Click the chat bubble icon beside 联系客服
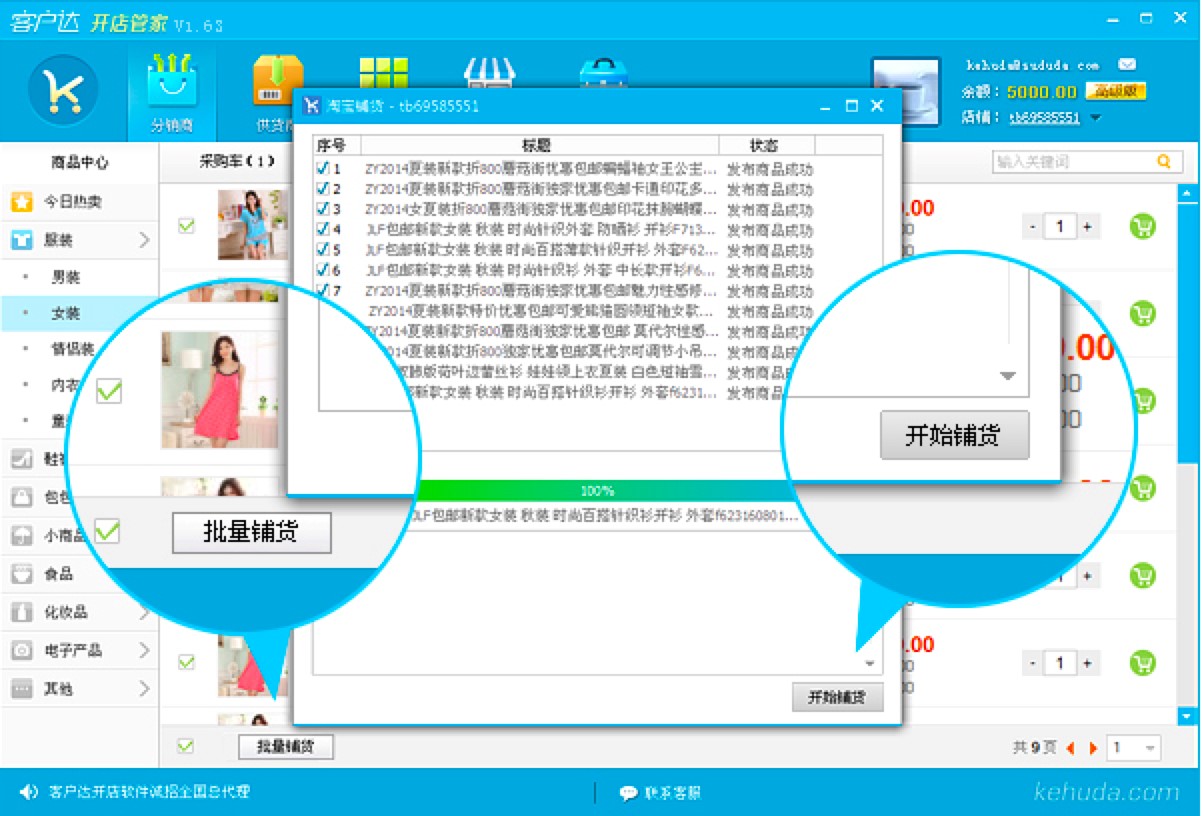The width and height of the screenshot is (1202, 816). [628, 793]
